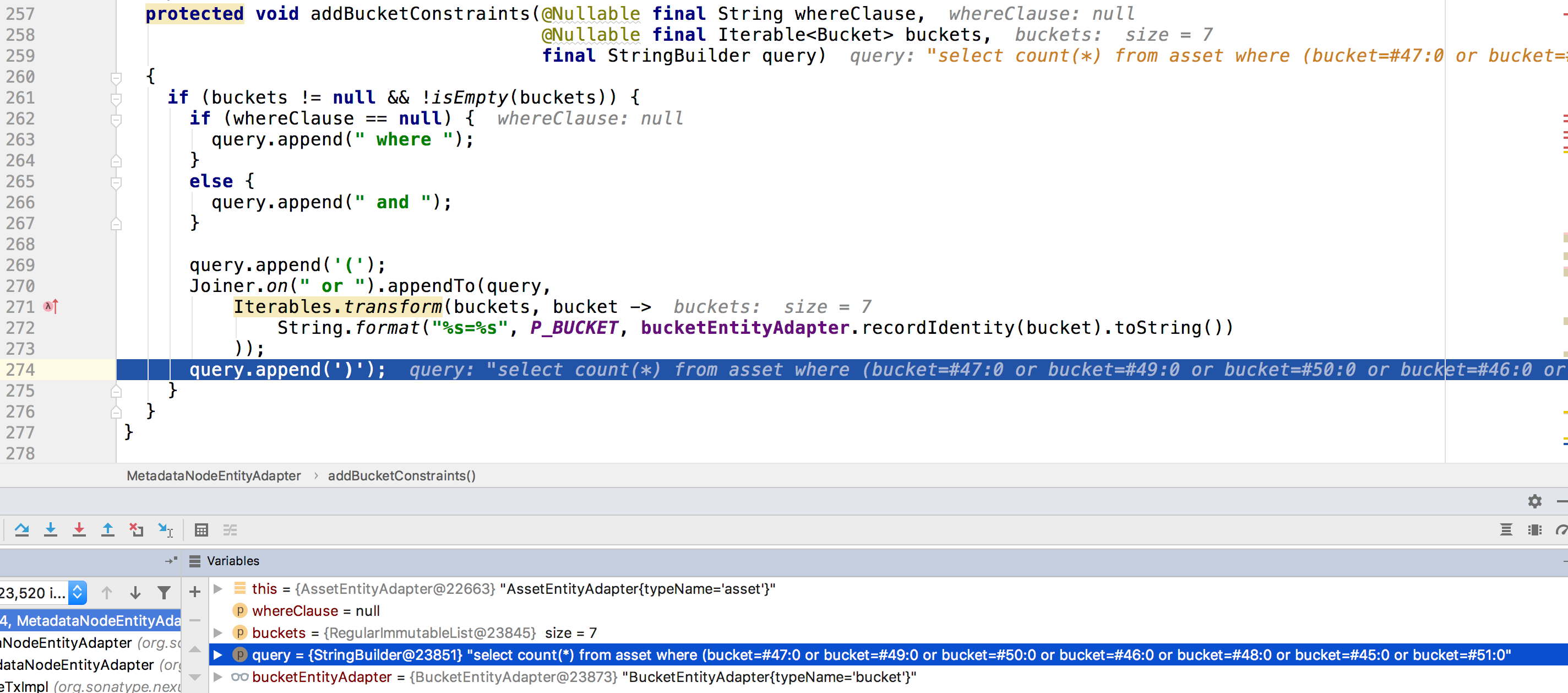Viewport: 1568px width, 693px height.
Task: Click line number 274 in the gutter
Action: [x=21, y=370]
